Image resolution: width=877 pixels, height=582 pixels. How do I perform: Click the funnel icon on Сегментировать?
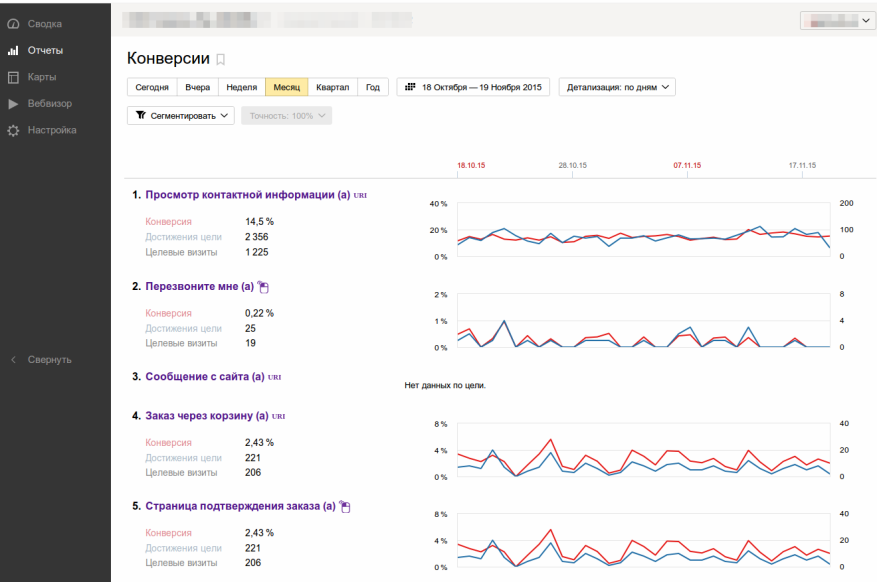point(140,116)
